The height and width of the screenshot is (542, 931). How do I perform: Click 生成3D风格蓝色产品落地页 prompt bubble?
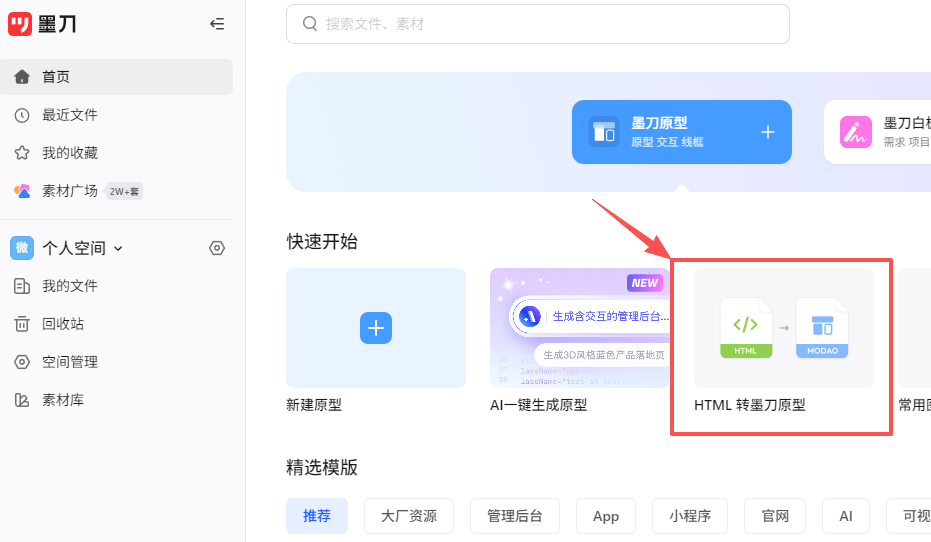(x=602, y=354)
